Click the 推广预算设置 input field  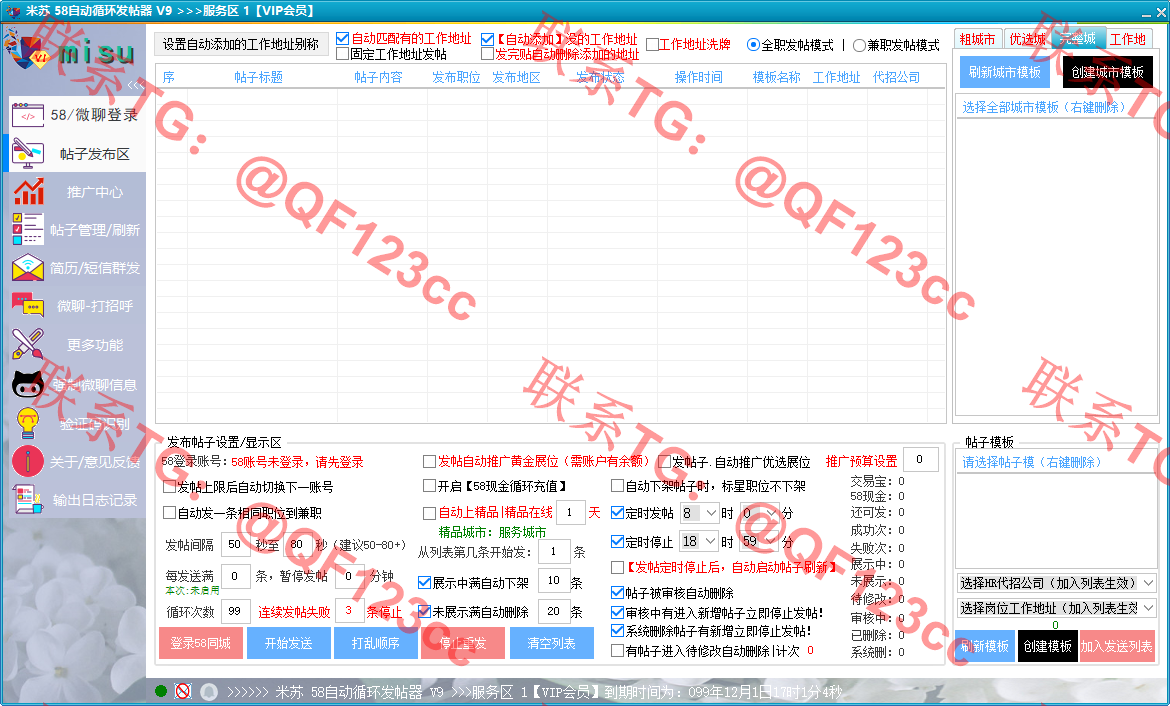(920, 460)
